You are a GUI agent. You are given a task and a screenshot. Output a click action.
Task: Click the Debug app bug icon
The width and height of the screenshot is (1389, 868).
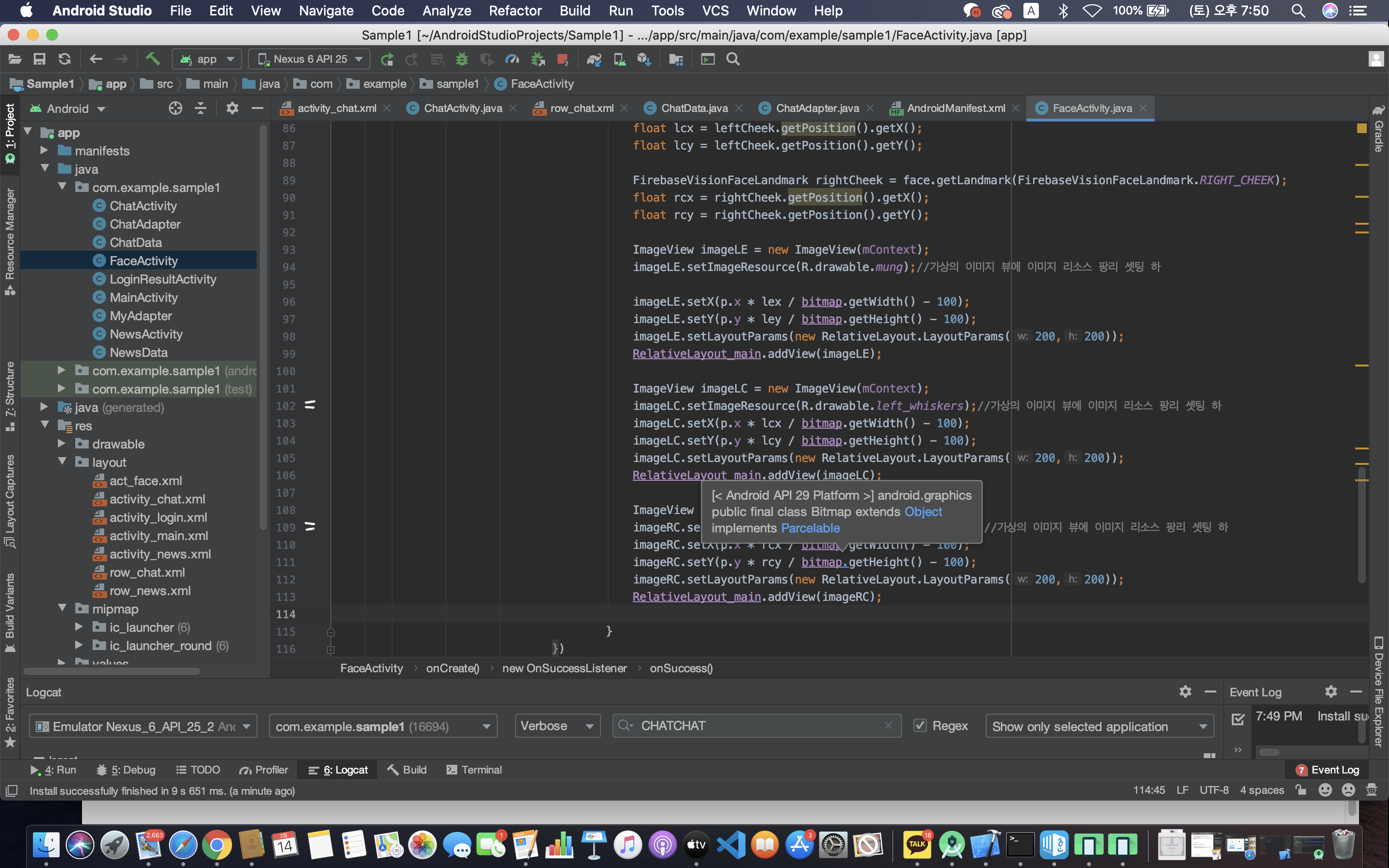pyautogui.click(x=462, y=59)
